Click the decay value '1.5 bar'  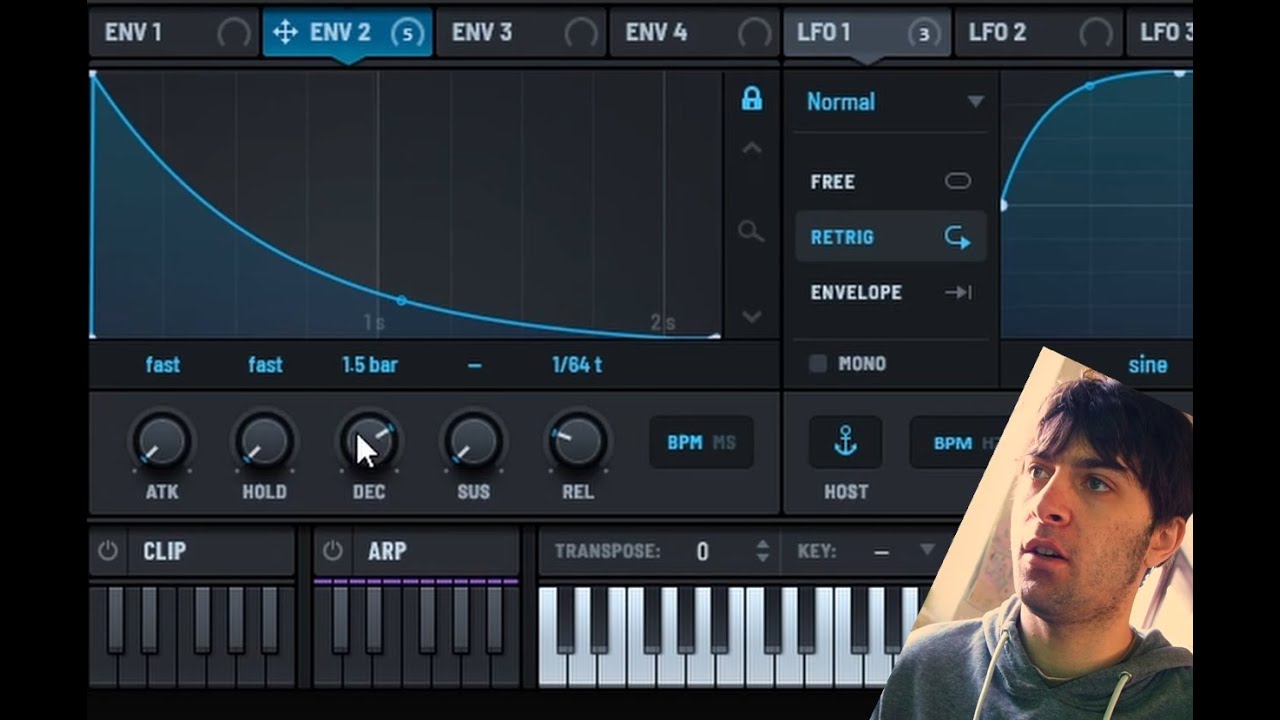point(370,365)
